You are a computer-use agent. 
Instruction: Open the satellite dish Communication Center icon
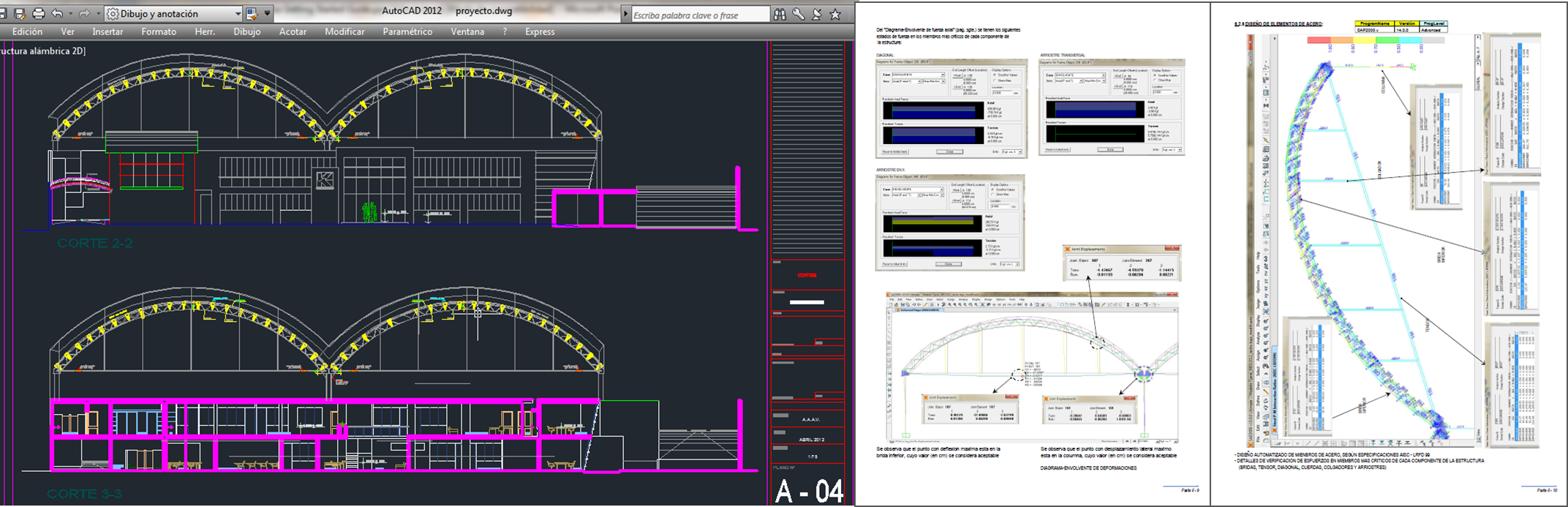pyautogui.click(x=817, y=15)
